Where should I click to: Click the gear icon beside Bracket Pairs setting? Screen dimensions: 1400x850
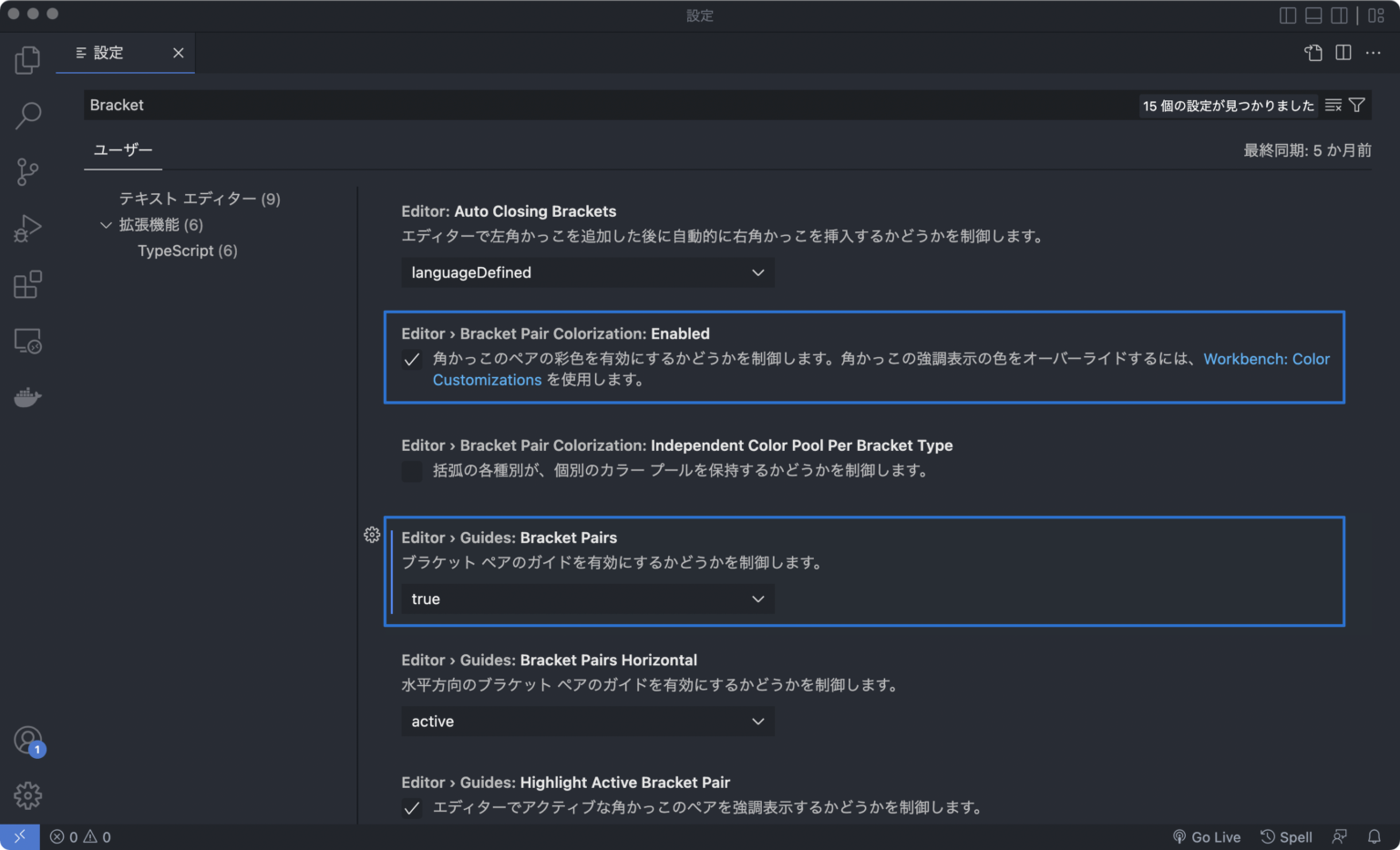point(372,535)
